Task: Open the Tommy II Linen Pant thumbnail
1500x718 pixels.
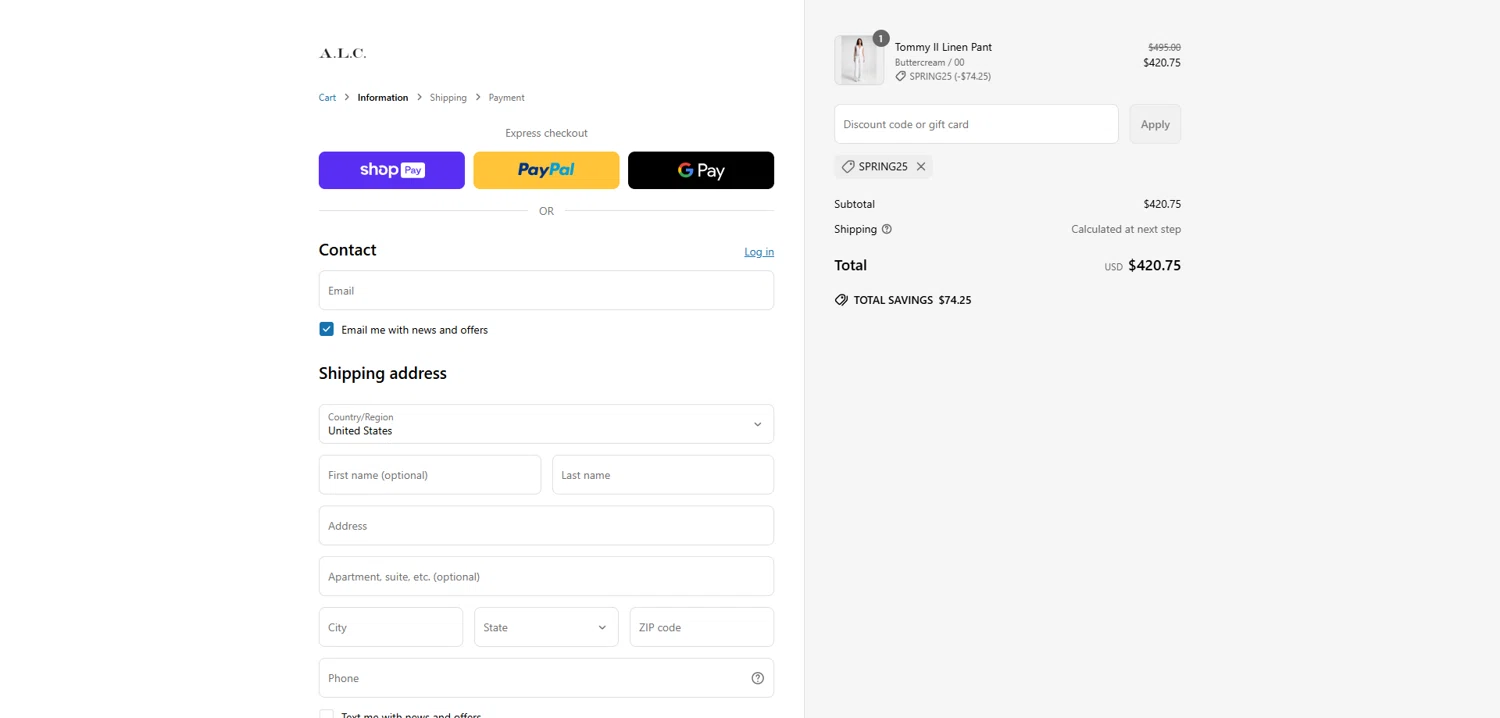Action: coord(859,60)
